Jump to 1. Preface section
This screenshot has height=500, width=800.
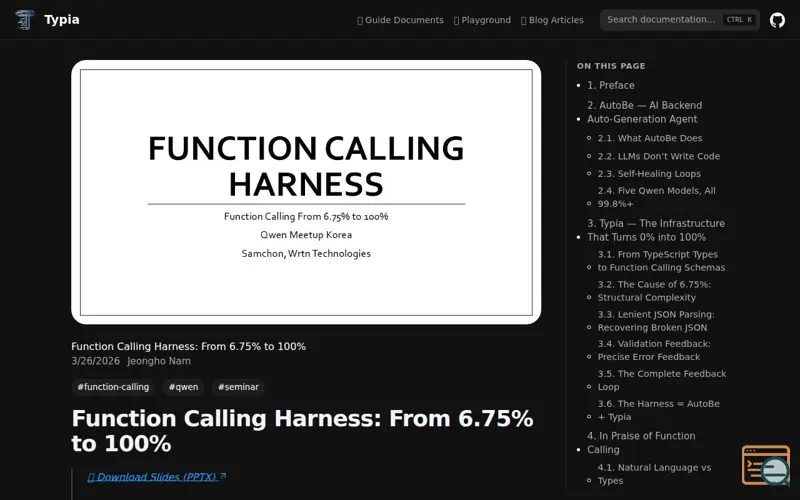click(x=610, y=86)
